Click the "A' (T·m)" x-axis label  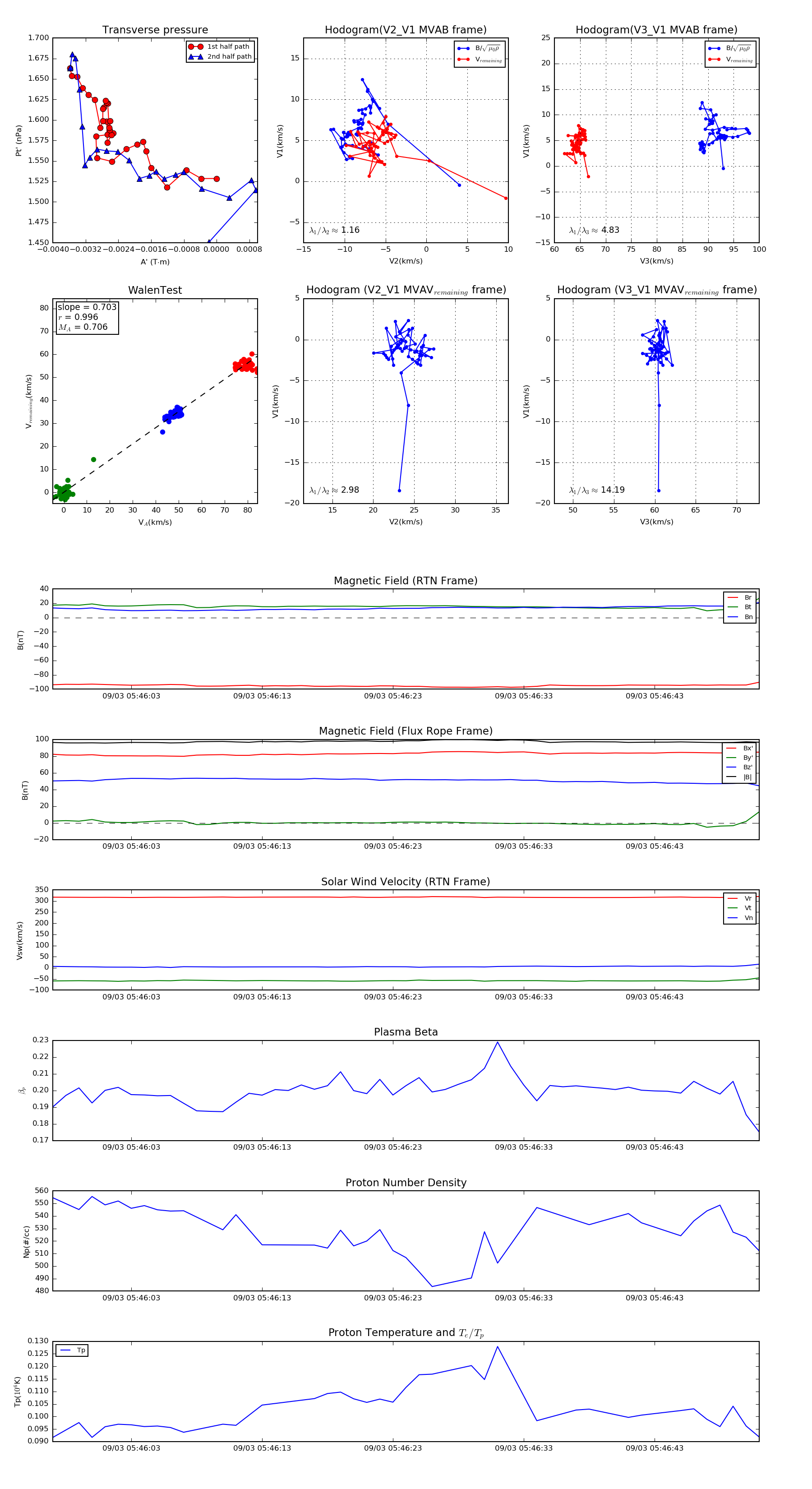click(x=155, y=262)
